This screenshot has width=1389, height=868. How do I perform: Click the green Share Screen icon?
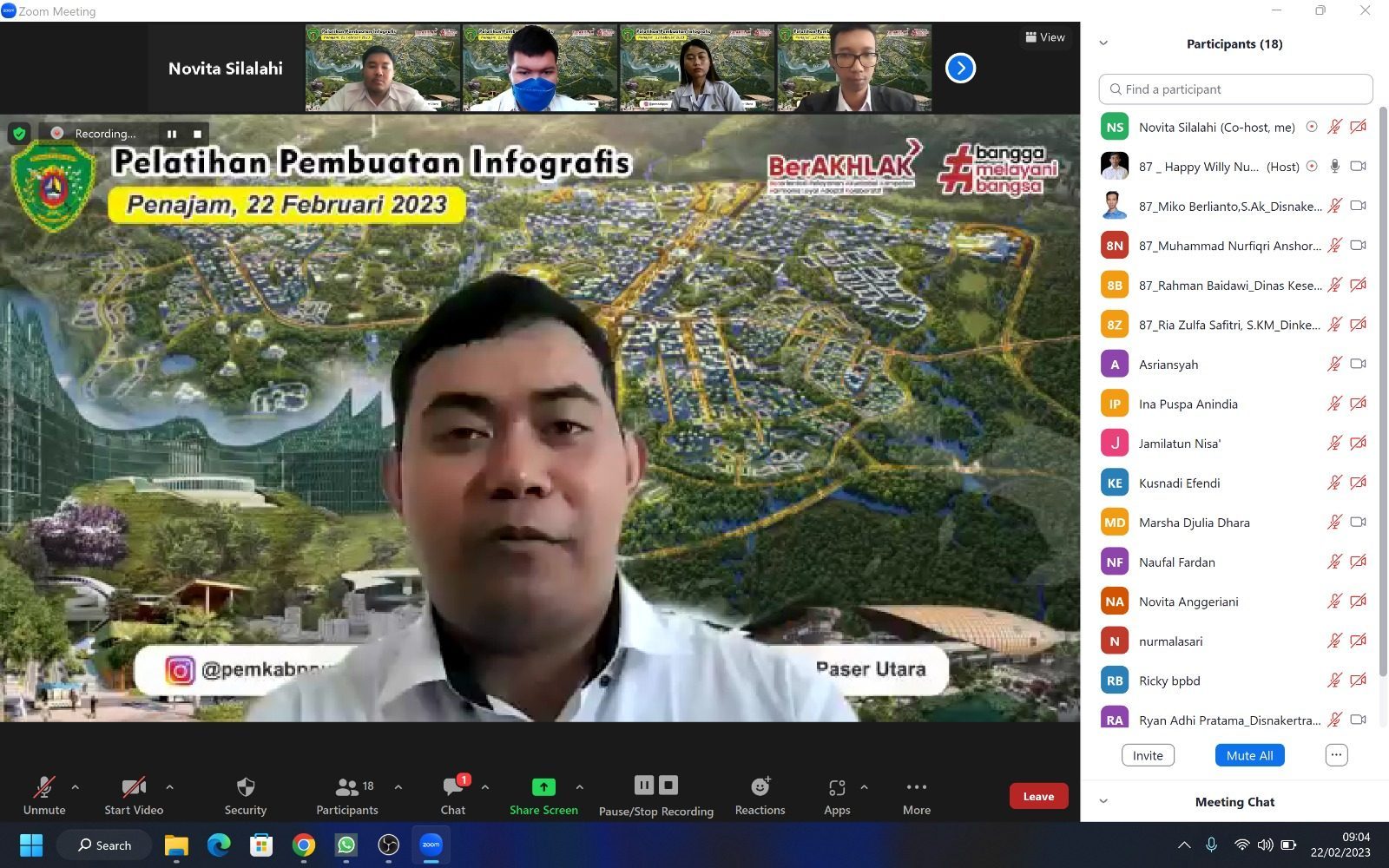543,786
